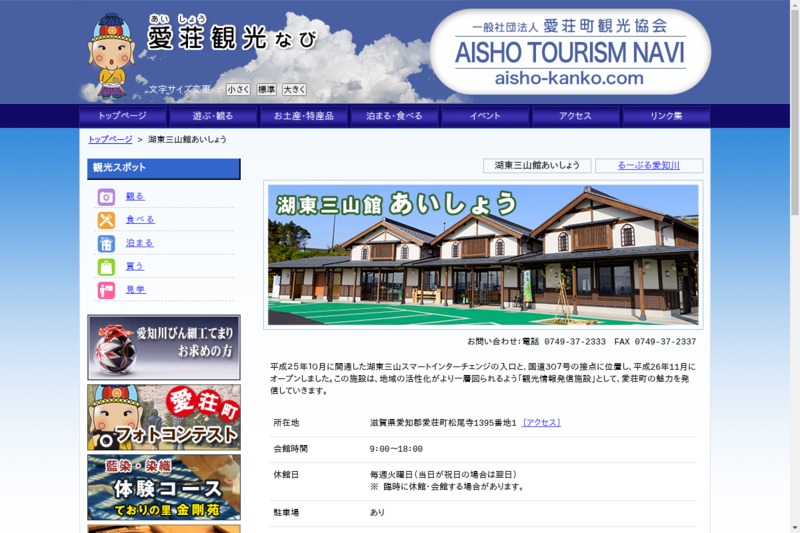Click the green shopping bag 買う icon
Image resolution: width=800 pixels, height=533 pixels.
click(x=106, y=267)
